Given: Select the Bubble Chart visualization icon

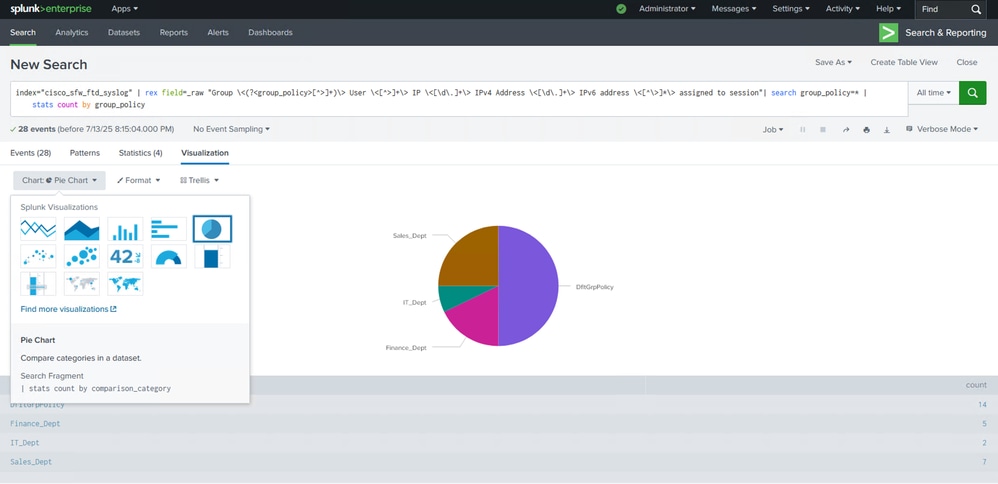Looking at the screenshot, I should click(81, 256).
